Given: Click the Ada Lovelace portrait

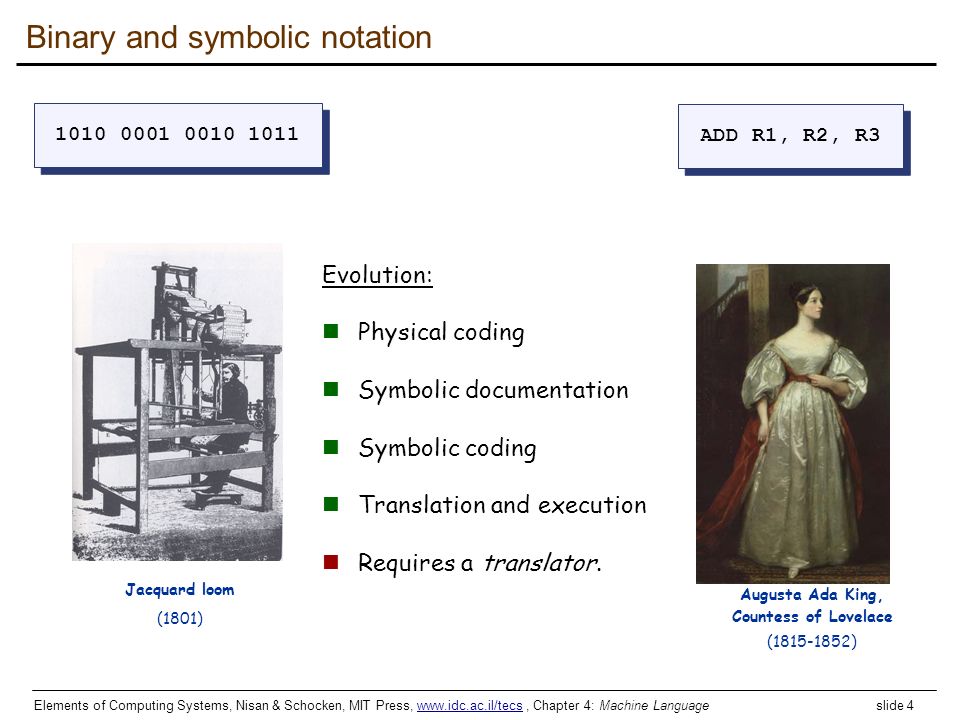Looking at the screenshot, I should pyautogui.click(x=793, y=424).
